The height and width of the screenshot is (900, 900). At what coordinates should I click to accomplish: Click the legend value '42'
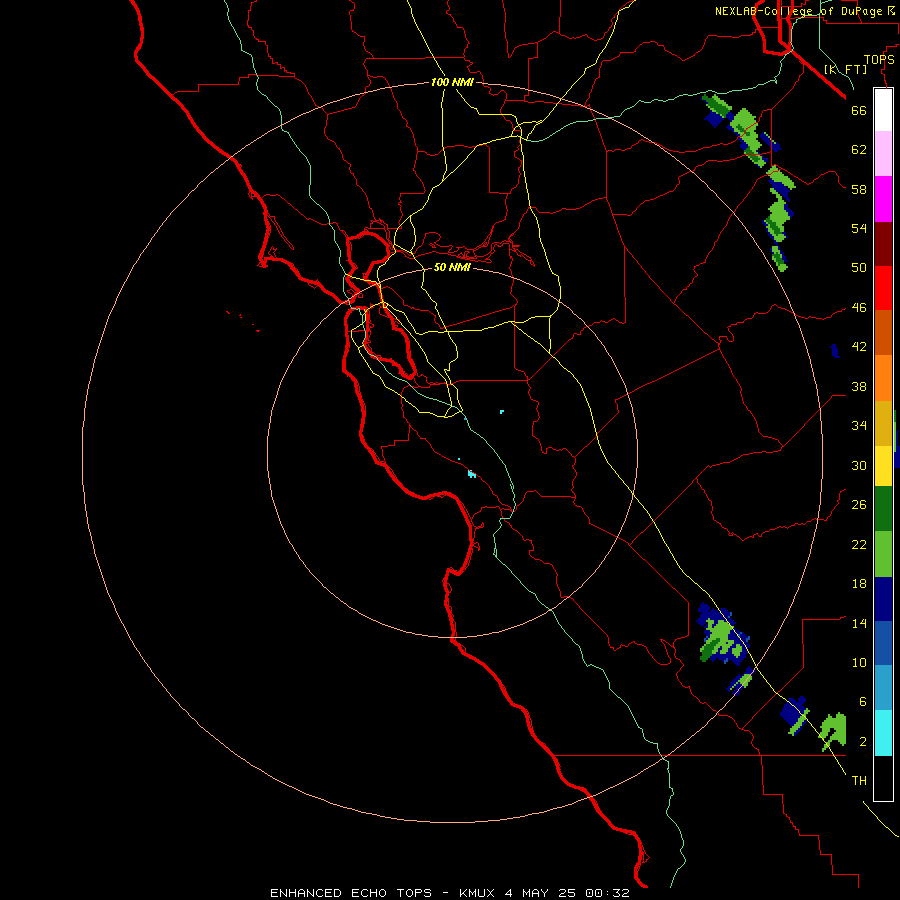coord(859,347)
